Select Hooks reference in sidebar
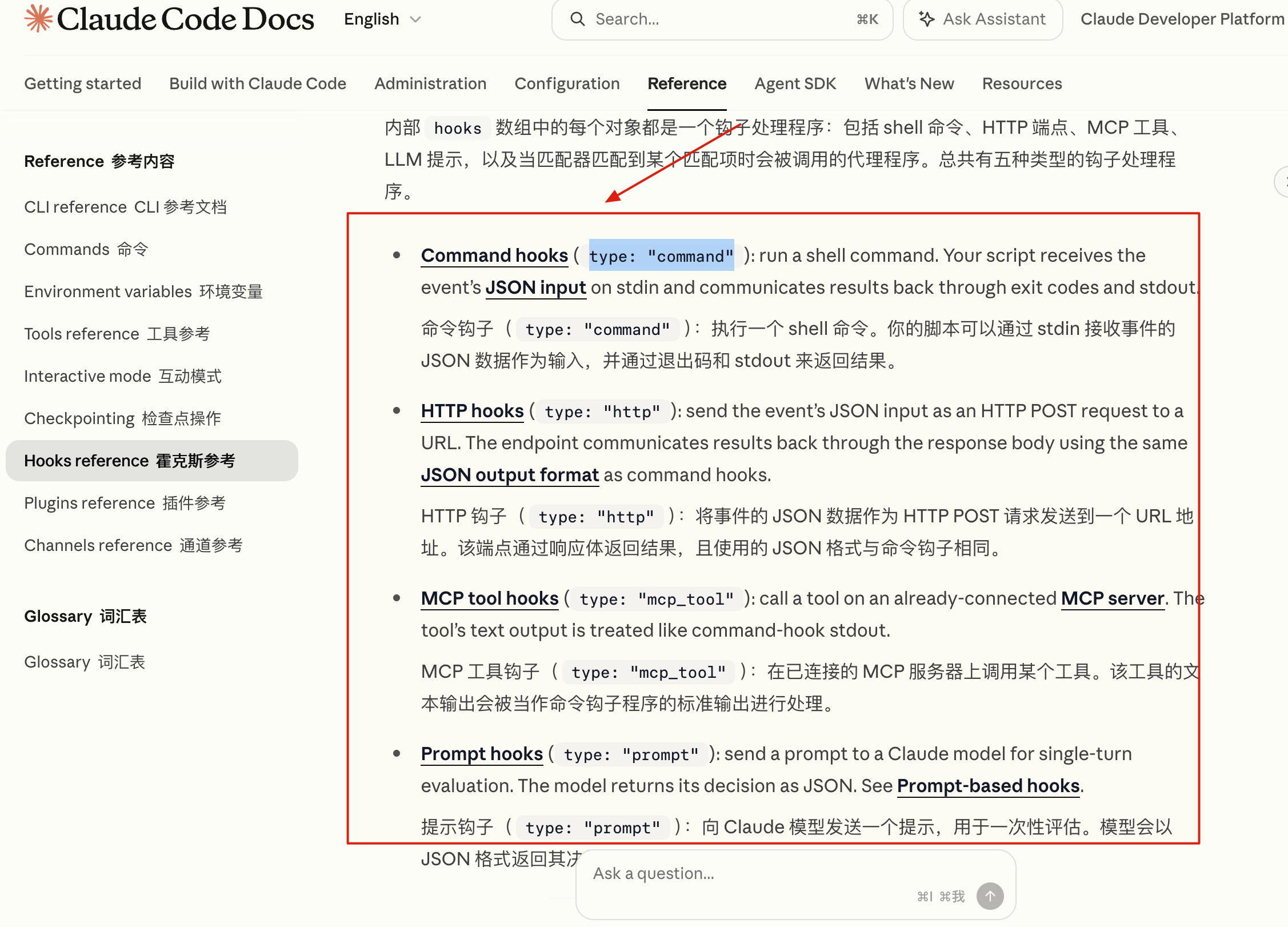 tap(152, 461)
